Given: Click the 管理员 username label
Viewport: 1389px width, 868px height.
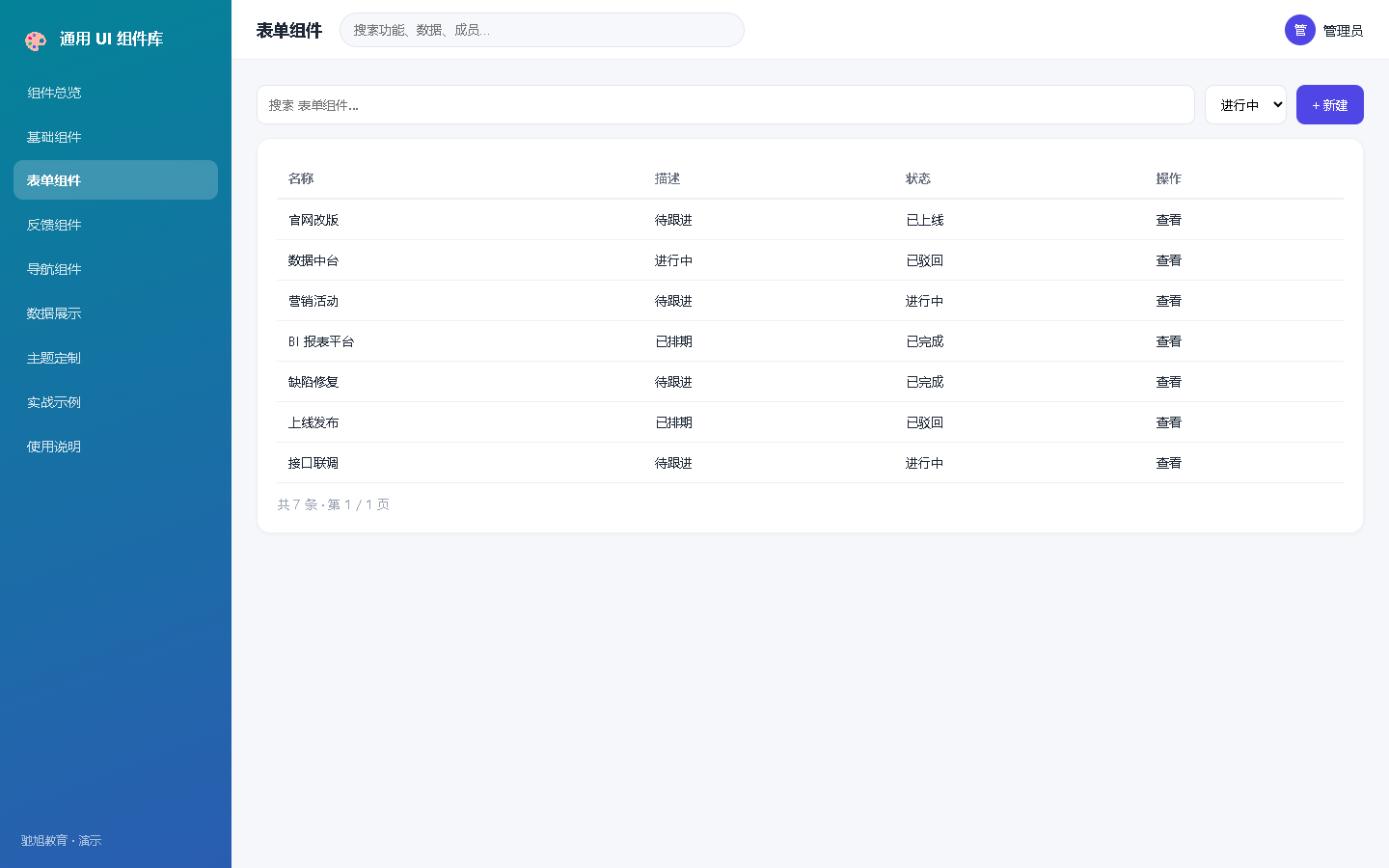Looking at the screenshot, I should click(x=1343, y=31).
